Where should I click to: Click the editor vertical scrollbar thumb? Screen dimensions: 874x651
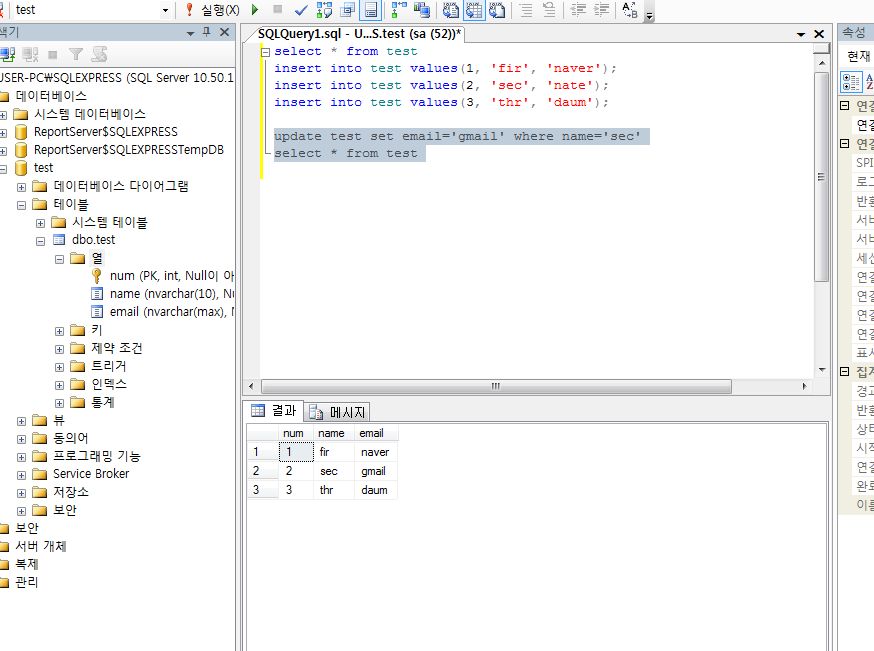821,177
